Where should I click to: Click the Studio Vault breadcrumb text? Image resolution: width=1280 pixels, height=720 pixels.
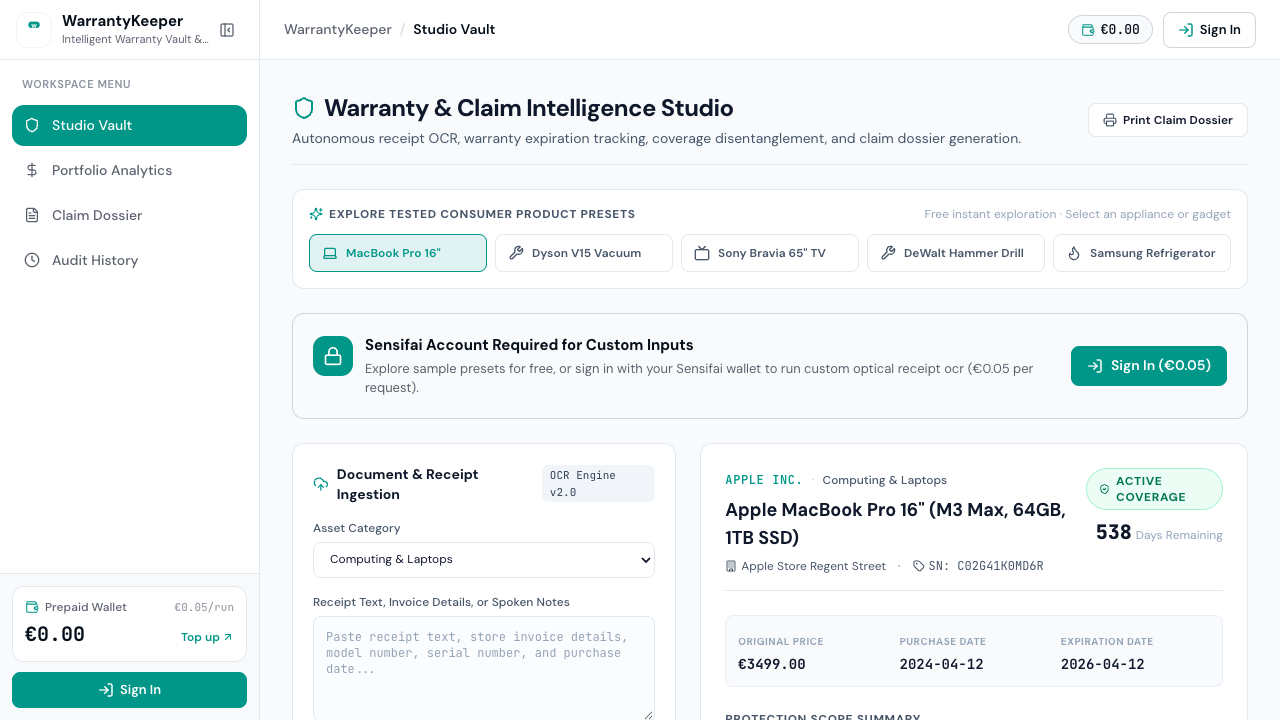(454, 30)
